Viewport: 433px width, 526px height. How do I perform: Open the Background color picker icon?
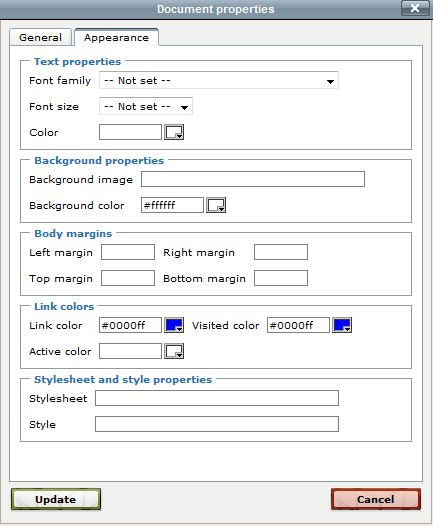coord(216,205)
